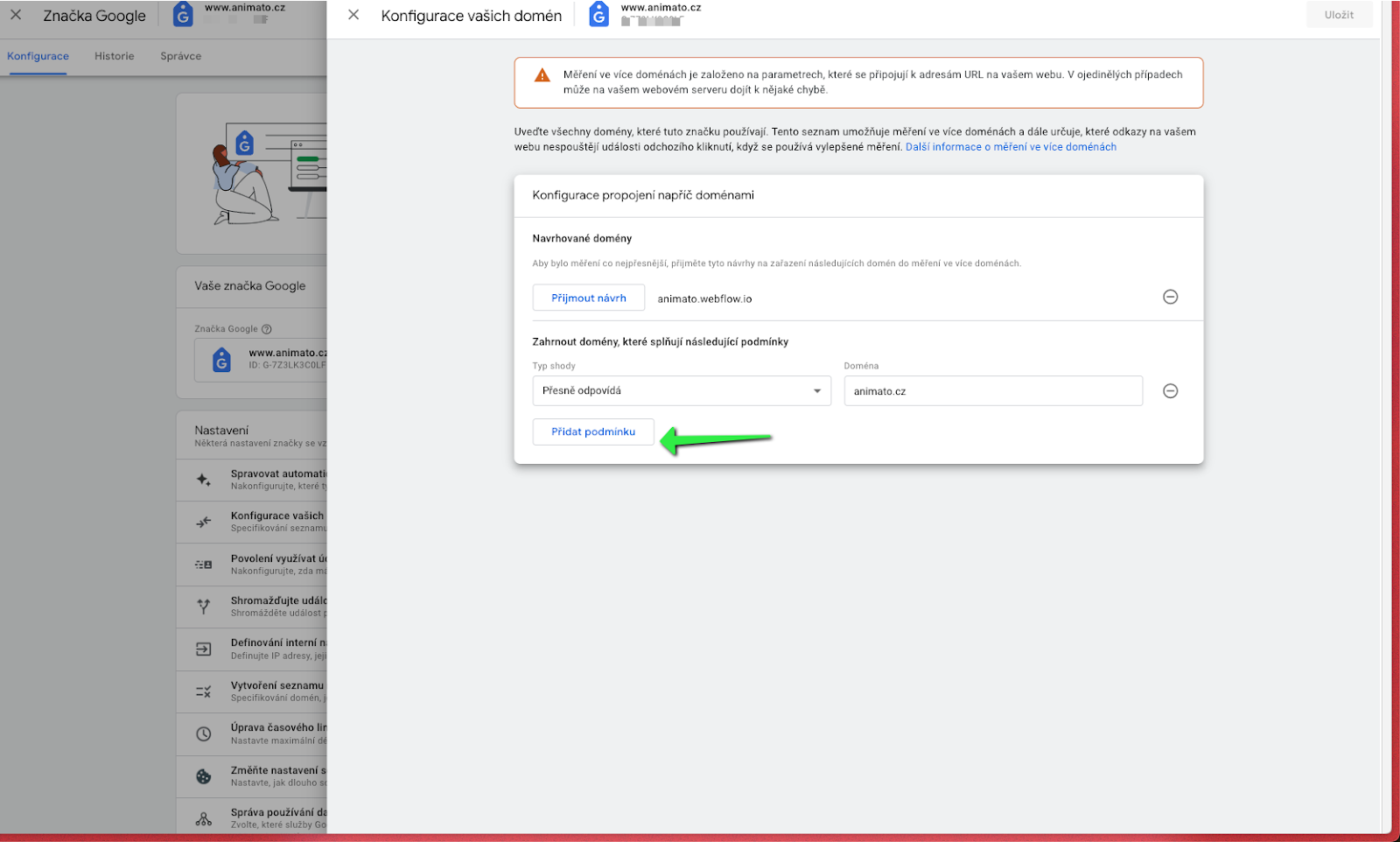The width and height of the screenshot is (1400, 842).
Task: Click the Navrhované domény heading
Action: [582, 238]
